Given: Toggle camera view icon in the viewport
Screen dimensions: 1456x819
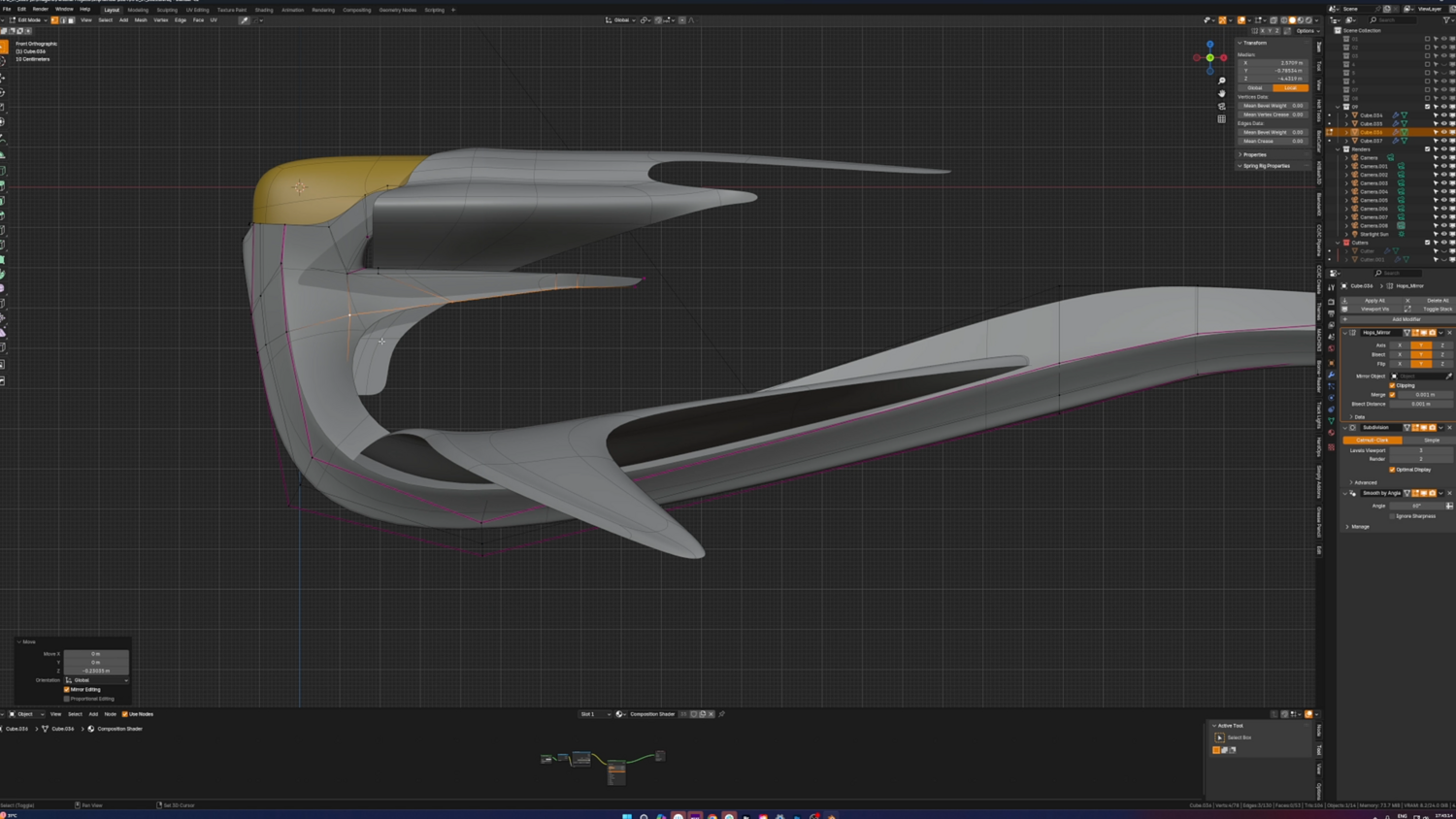Looking at the screenshot, I should pyautogui.click(x=1221, y=106).
